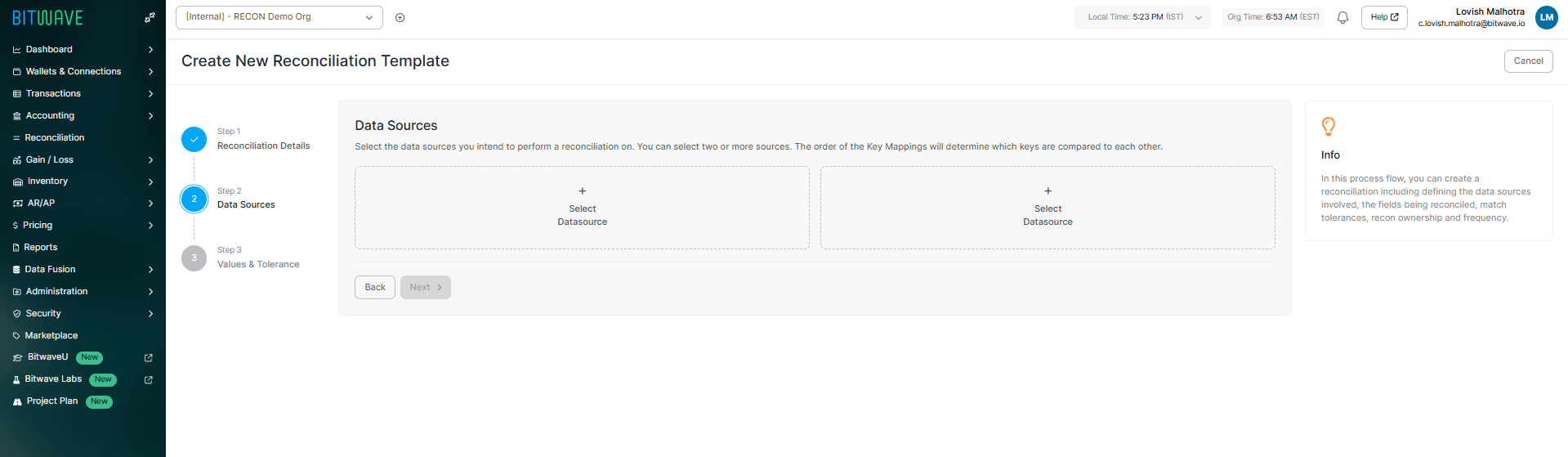Click the Bitwave Labs flask icon
This screenshot has width=1568, height=457.
click(x=16, y=380)
